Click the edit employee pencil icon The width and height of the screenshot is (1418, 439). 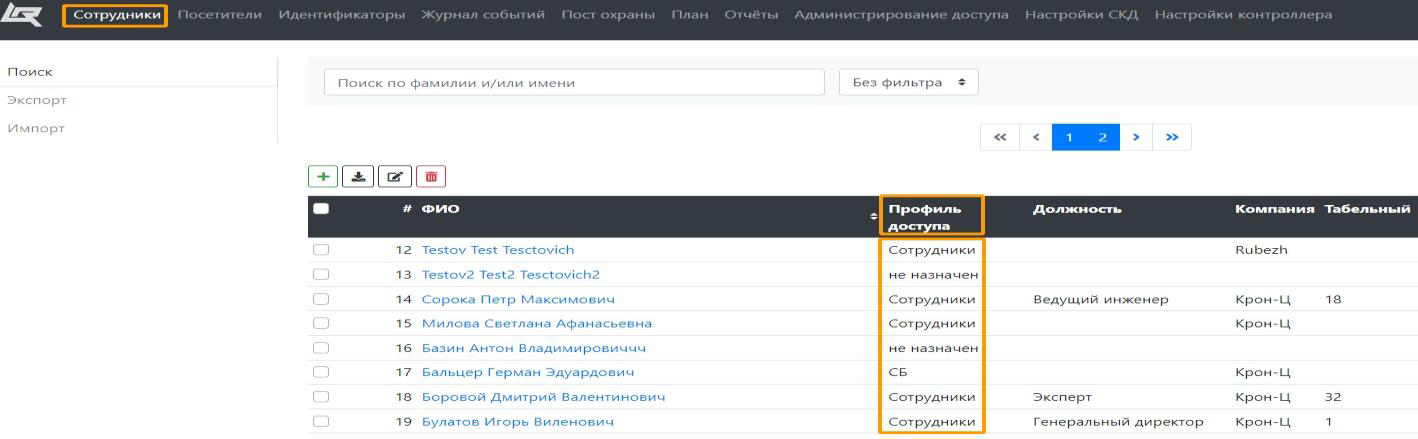(393, 177)
